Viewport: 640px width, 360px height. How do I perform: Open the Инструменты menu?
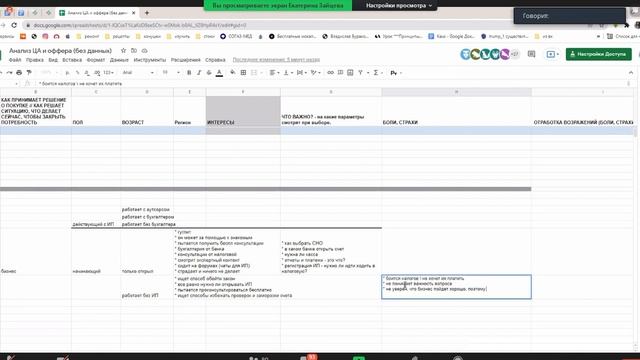coord(150,60)
